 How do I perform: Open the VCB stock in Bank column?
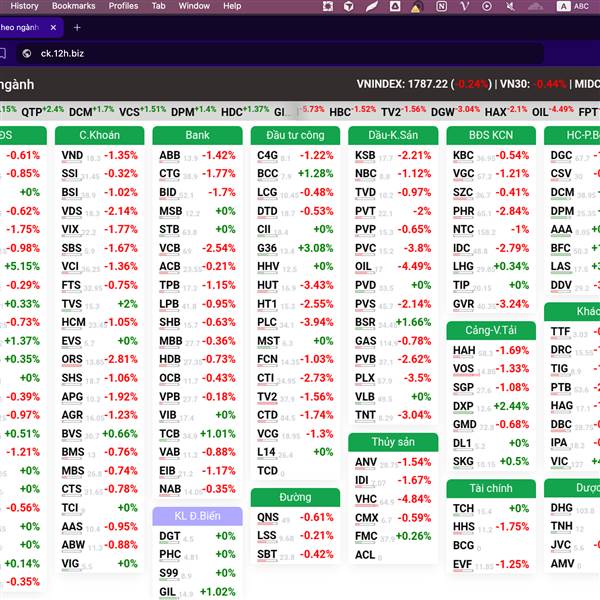[170, 248]
